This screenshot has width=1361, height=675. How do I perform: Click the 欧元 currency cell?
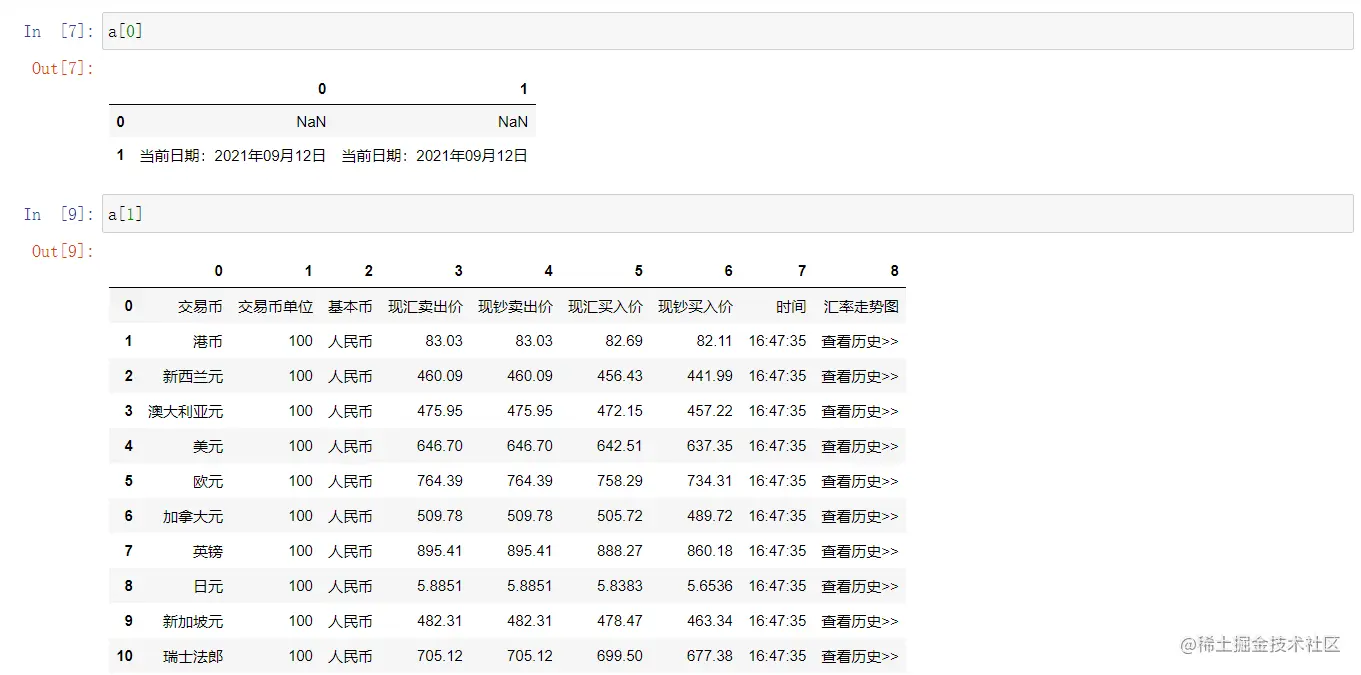pyautogui.click(x=208, y=481)
